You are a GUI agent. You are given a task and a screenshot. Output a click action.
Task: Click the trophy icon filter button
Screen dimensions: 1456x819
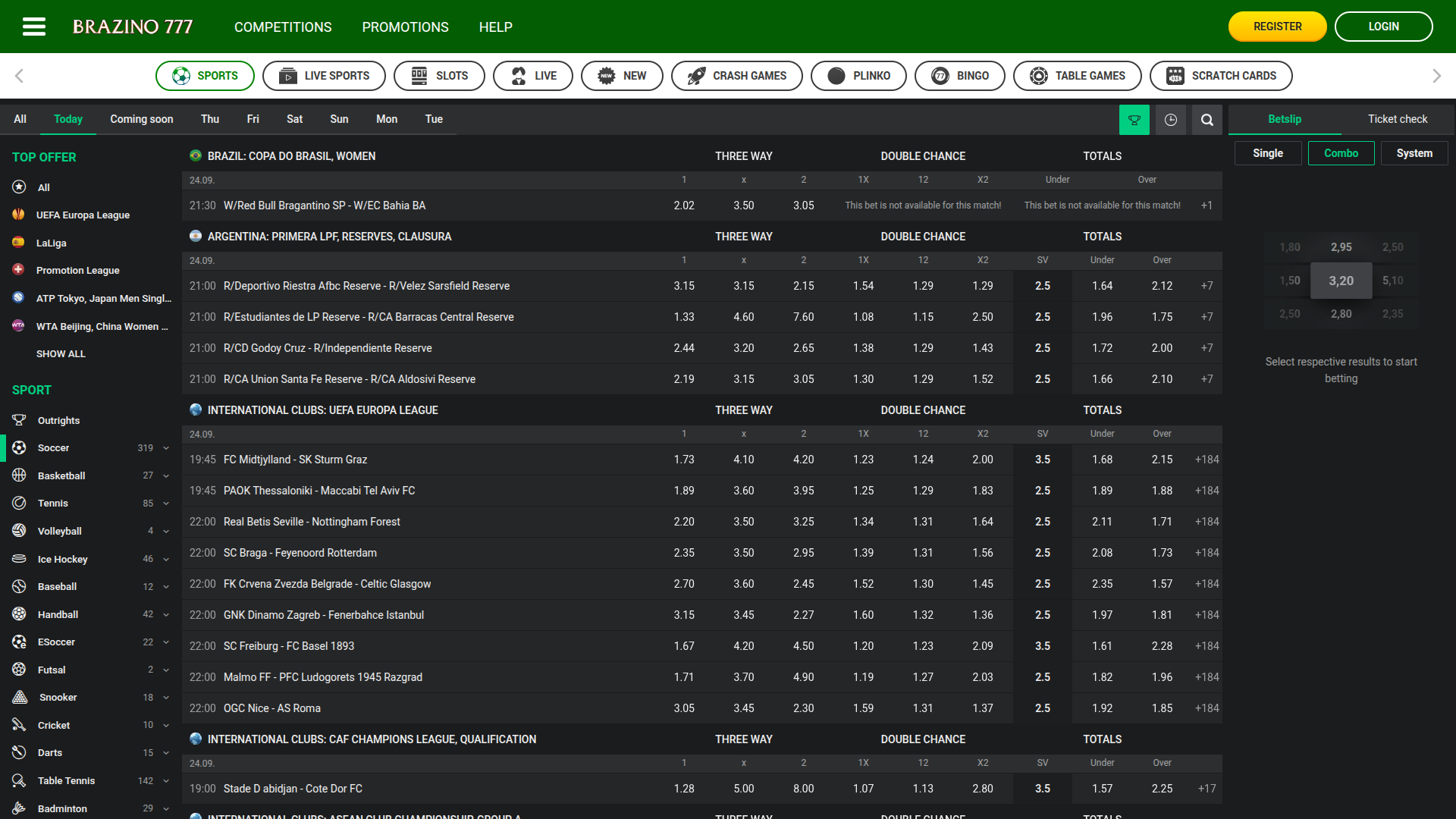click(x=1134, y=120)
